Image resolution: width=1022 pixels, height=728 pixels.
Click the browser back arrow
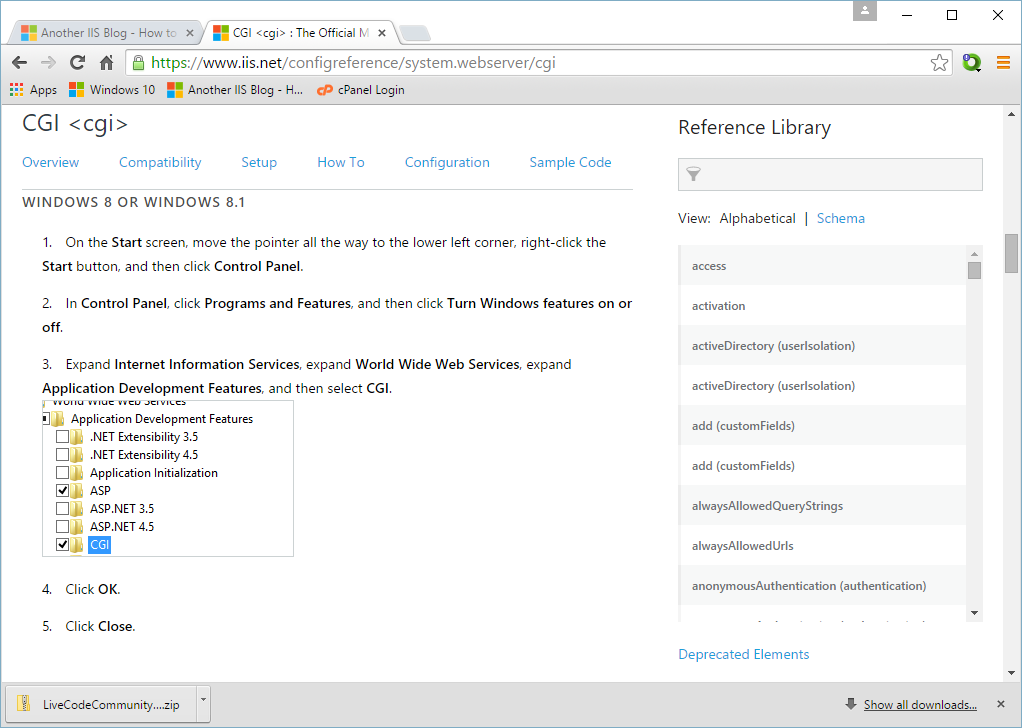tap(19, 63)
